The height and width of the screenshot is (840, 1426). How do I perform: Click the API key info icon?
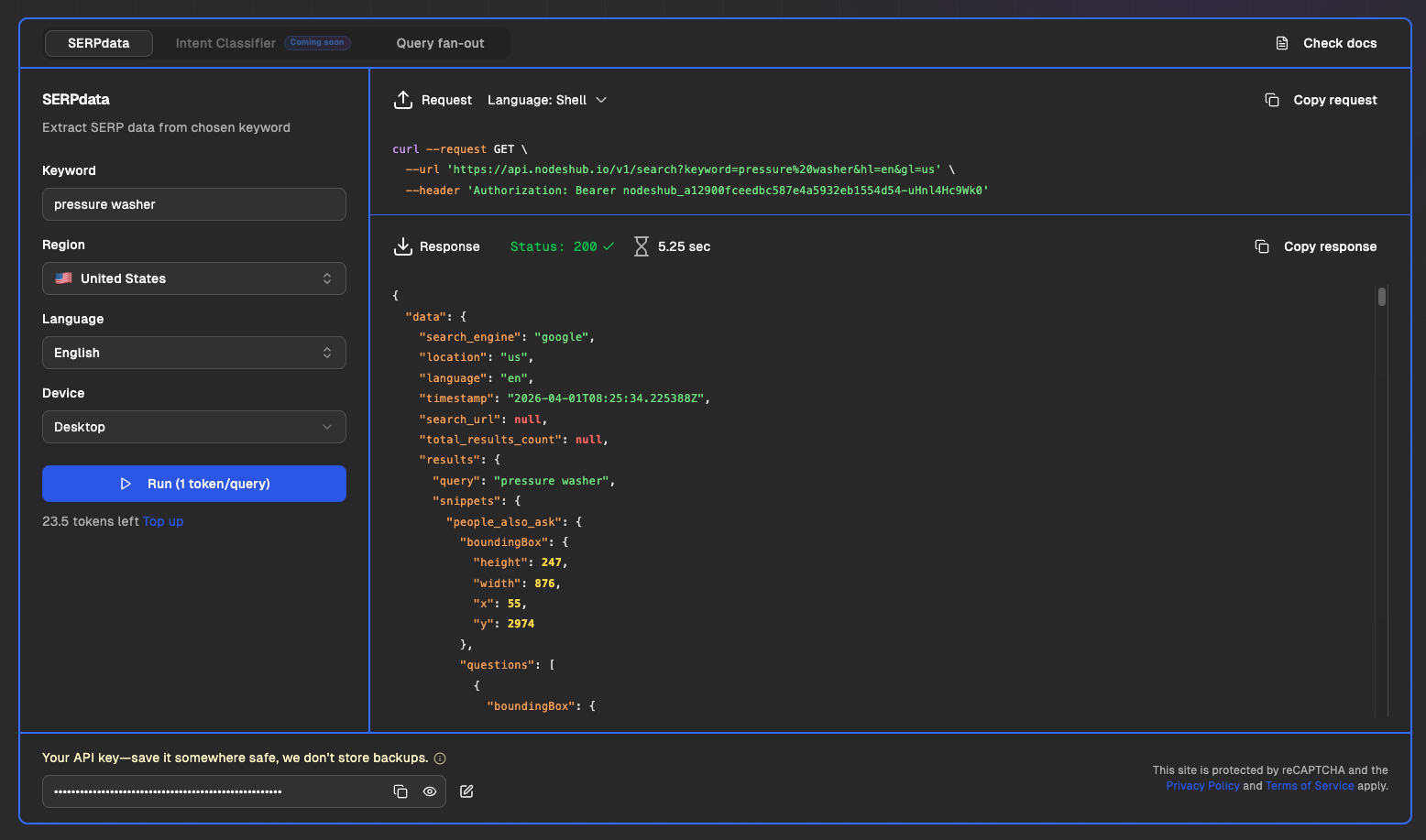[x=440, y=758]
